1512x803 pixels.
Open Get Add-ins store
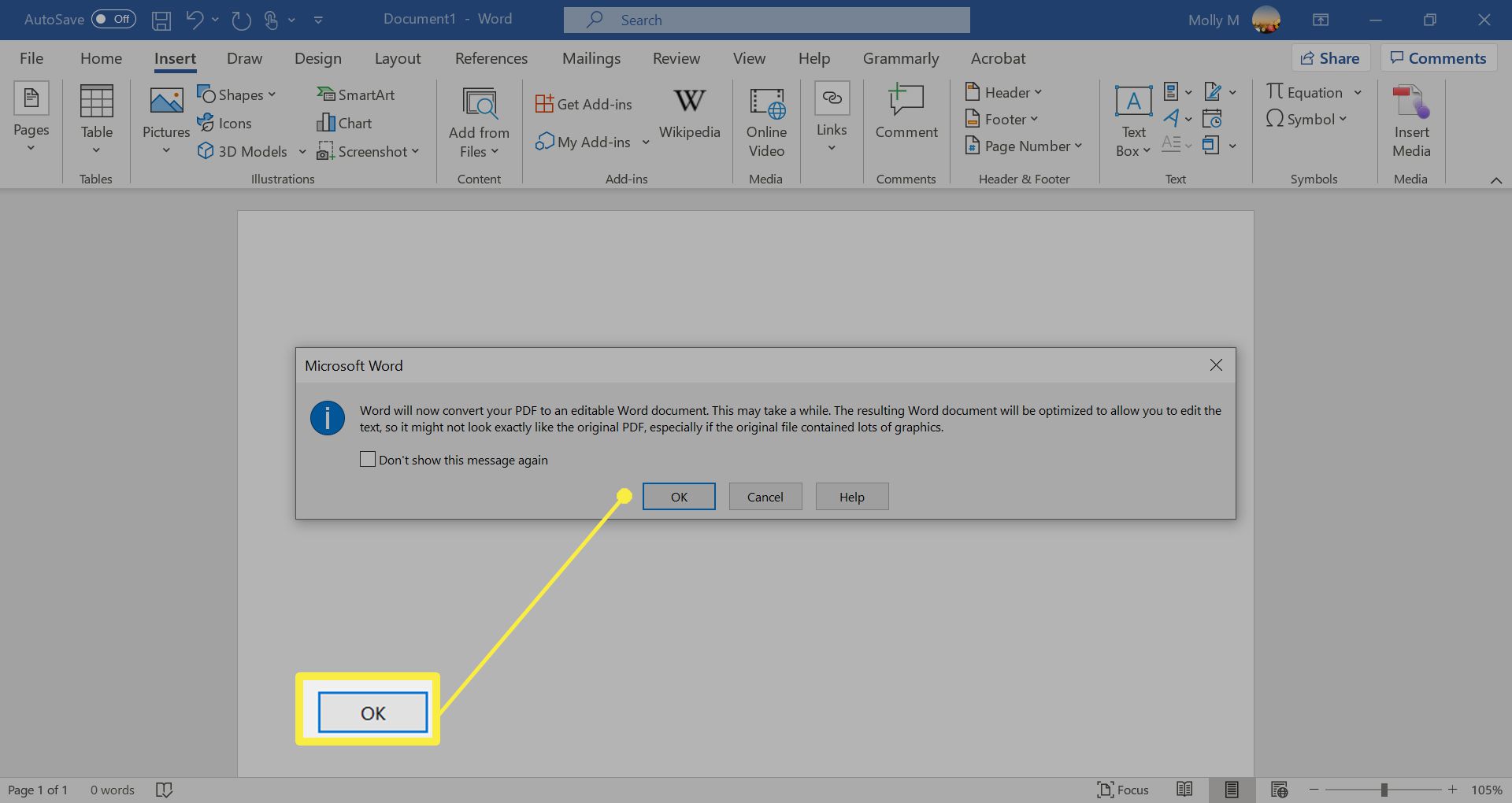584,104
